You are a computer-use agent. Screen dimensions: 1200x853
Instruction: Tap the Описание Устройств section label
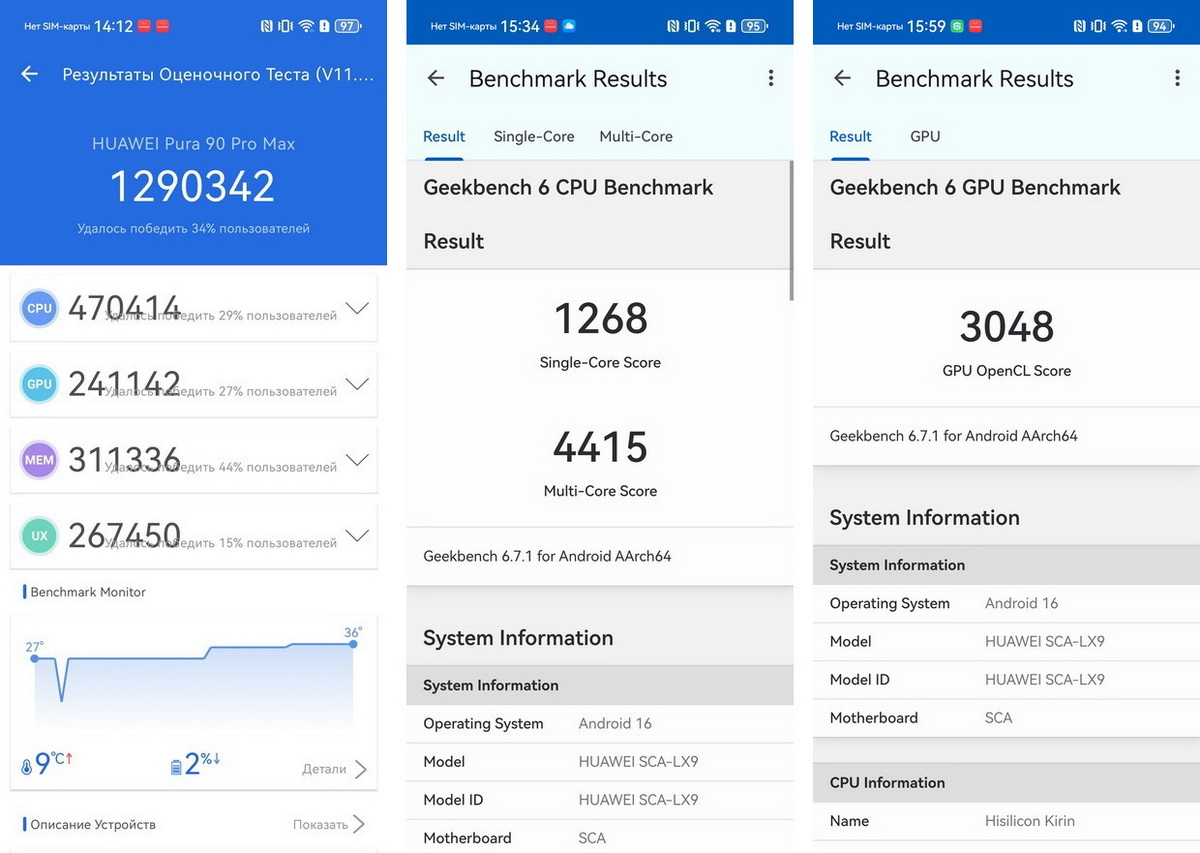click(x=93, y=825)
